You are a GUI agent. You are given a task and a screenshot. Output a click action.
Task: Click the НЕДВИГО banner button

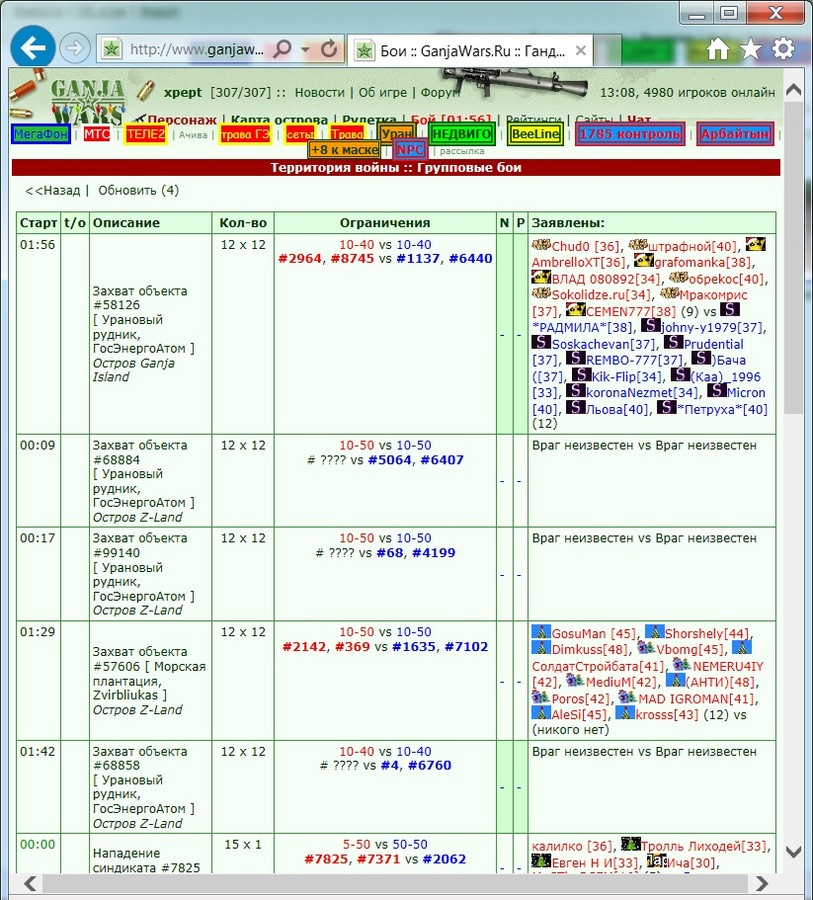coord(462,134)
